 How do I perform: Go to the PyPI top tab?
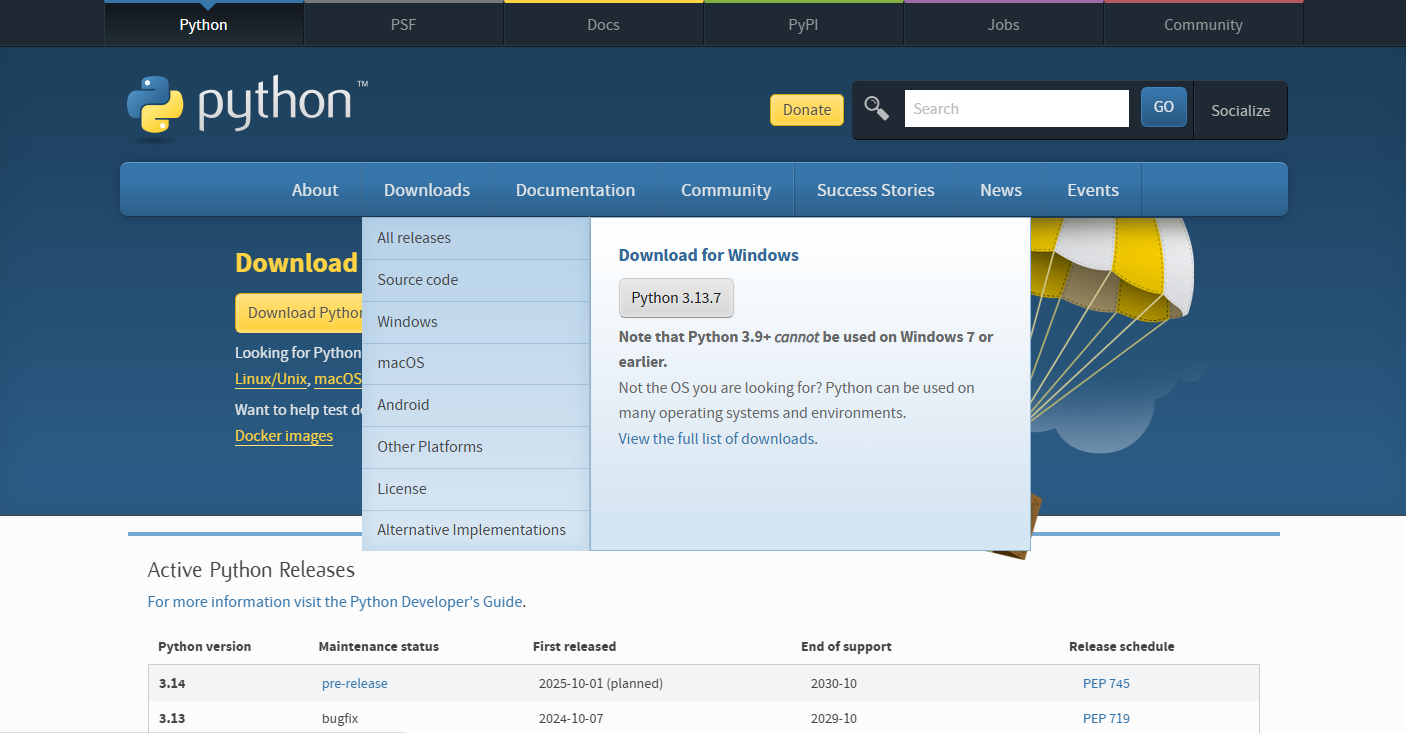tap(803, 25)
